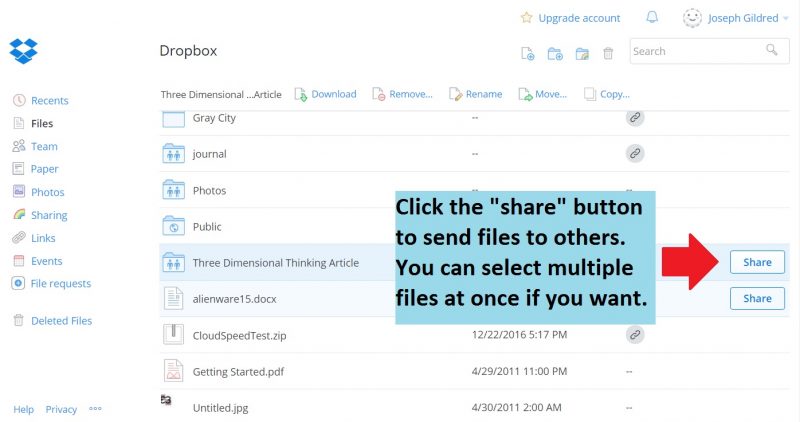Open File requests in the sidebar
800x422 pixels.
pos(61,284)
